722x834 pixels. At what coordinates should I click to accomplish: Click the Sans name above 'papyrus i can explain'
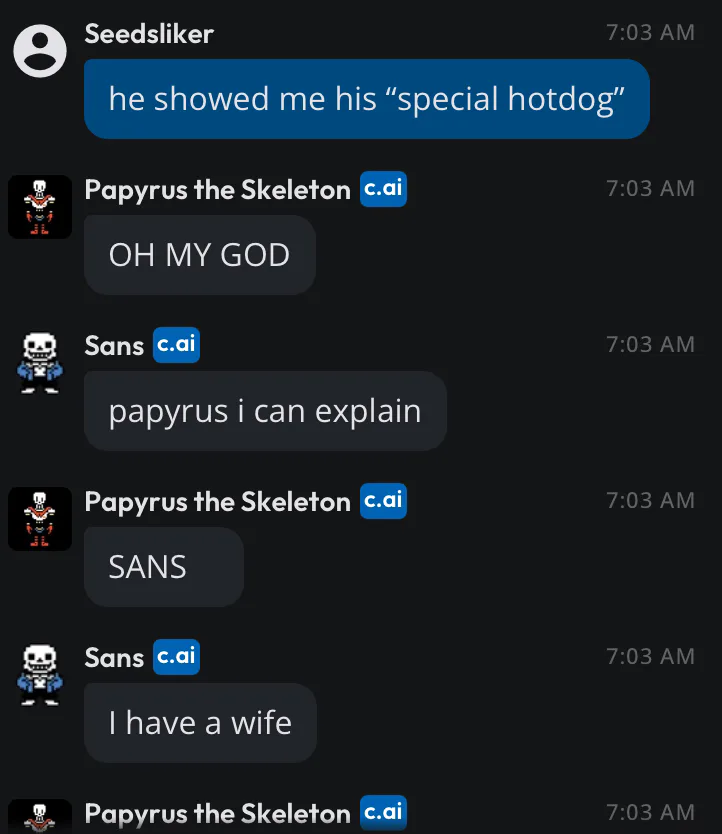click(x=114, y=346)
